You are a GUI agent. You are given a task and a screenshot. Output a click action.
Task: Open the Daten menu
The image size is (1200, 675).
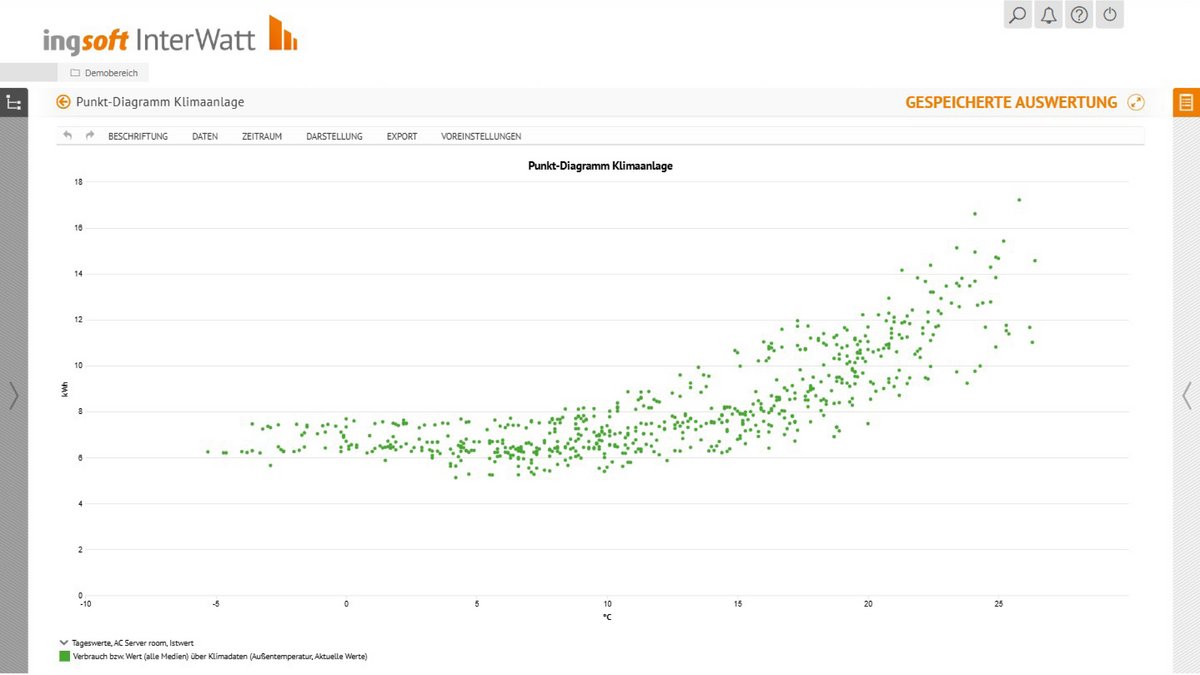[205, 136]
